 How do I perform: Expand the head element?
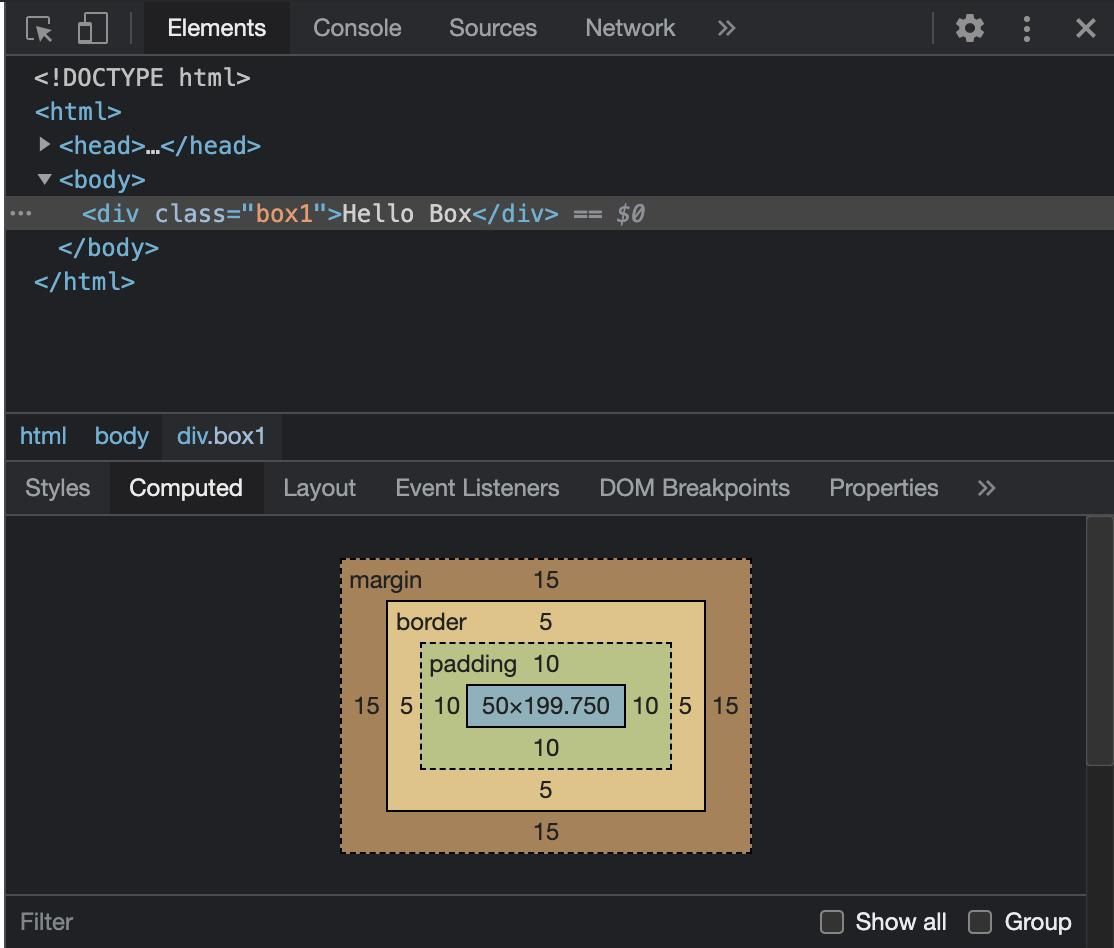tap(44, 145)
